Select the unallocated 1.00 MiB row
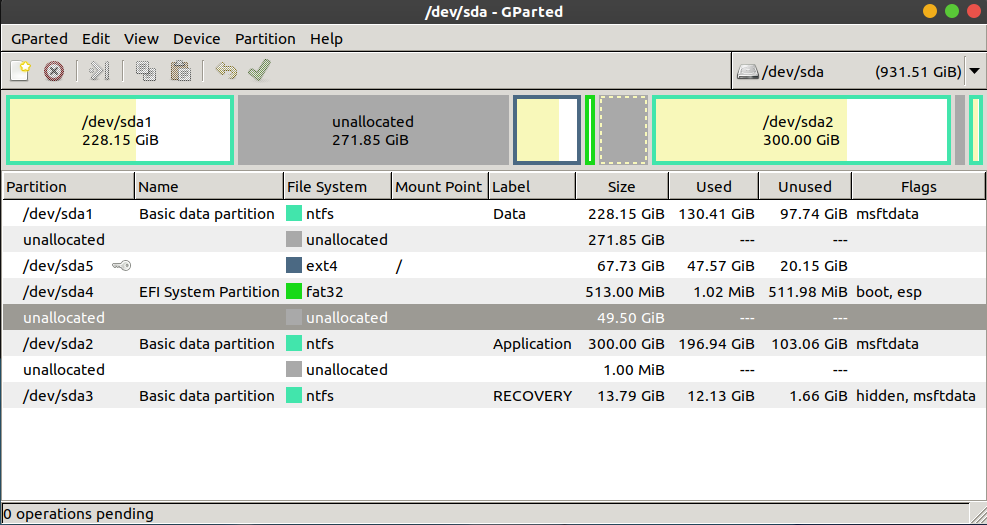The image size is (987, 525). pos(494,370)
